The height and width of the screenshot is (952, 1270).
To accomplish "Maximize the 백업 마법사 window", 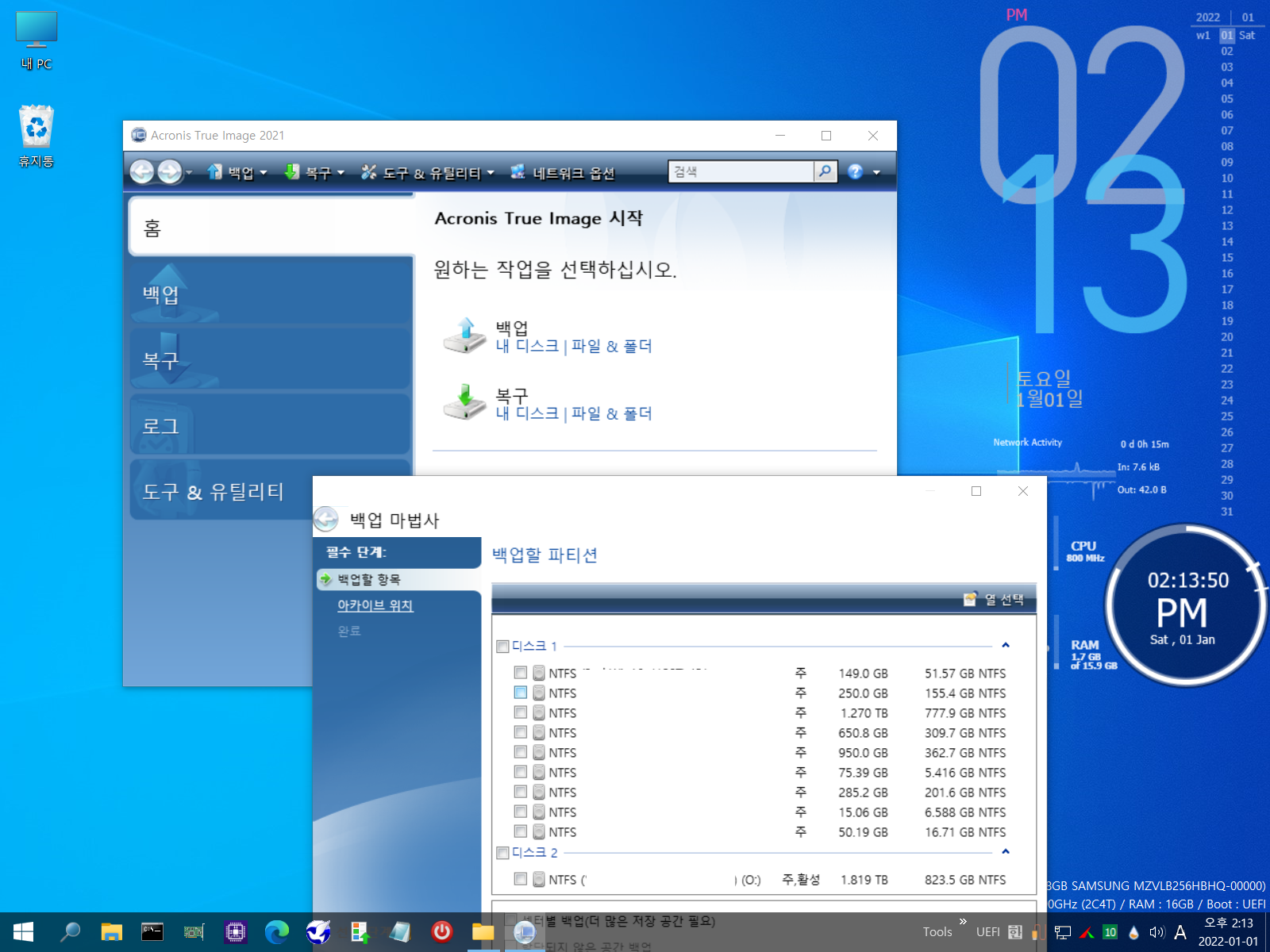I will coord(976,491).
